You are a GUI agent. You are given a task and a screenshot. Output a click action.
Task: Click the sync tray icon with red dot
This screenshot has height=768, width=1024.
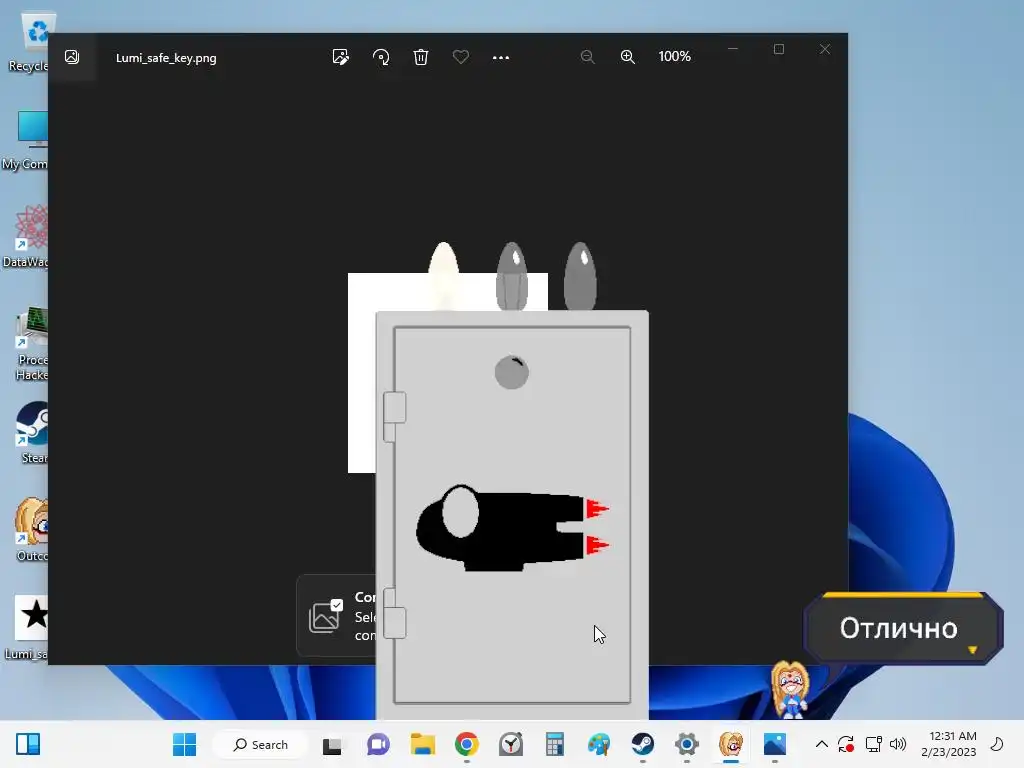click(846, 744)
